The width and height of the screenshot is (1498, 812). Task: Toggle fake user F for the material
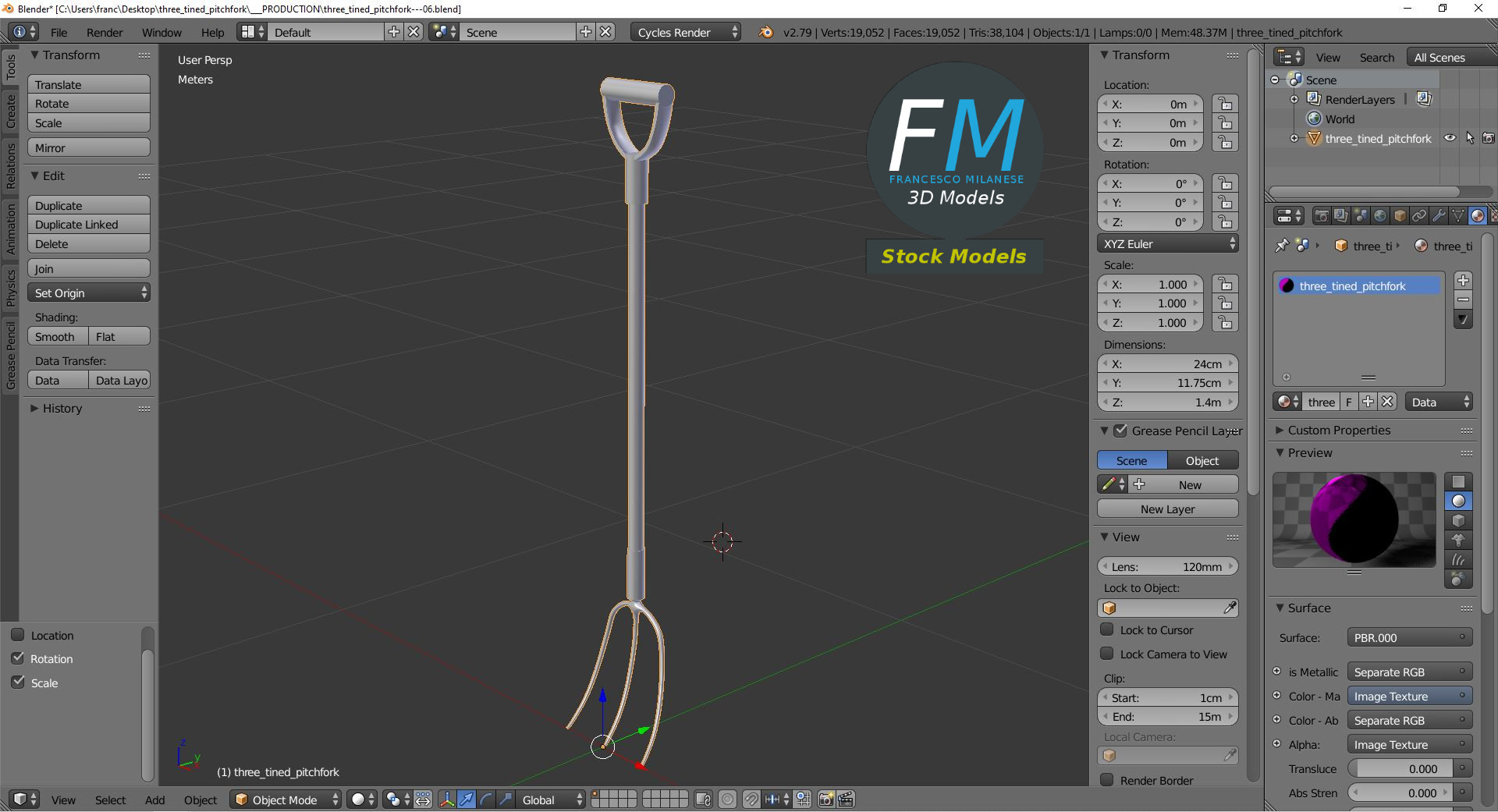[x=1348, y=402]
